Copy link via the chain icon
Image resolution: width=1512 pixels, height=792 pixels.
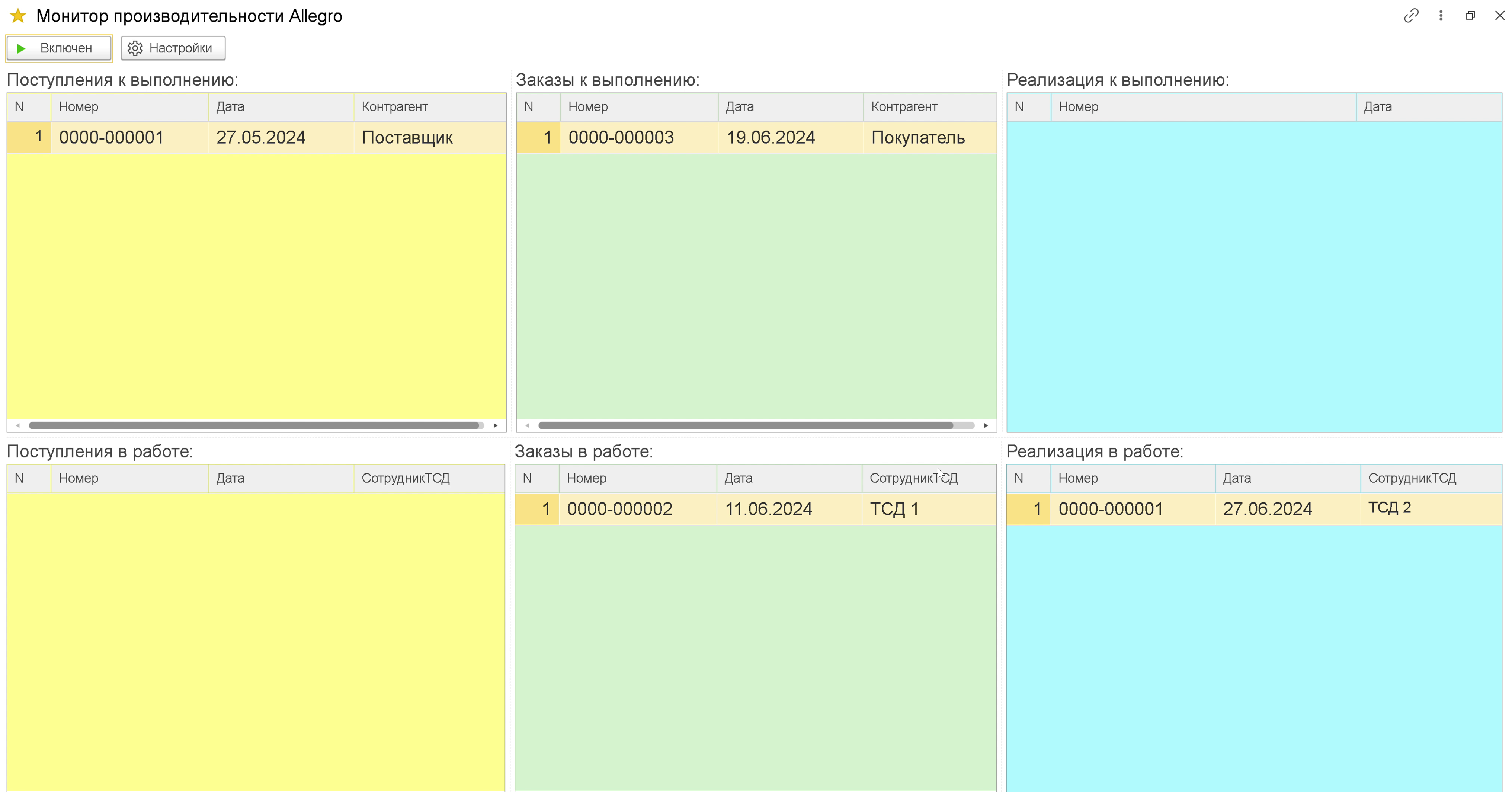1411,15
